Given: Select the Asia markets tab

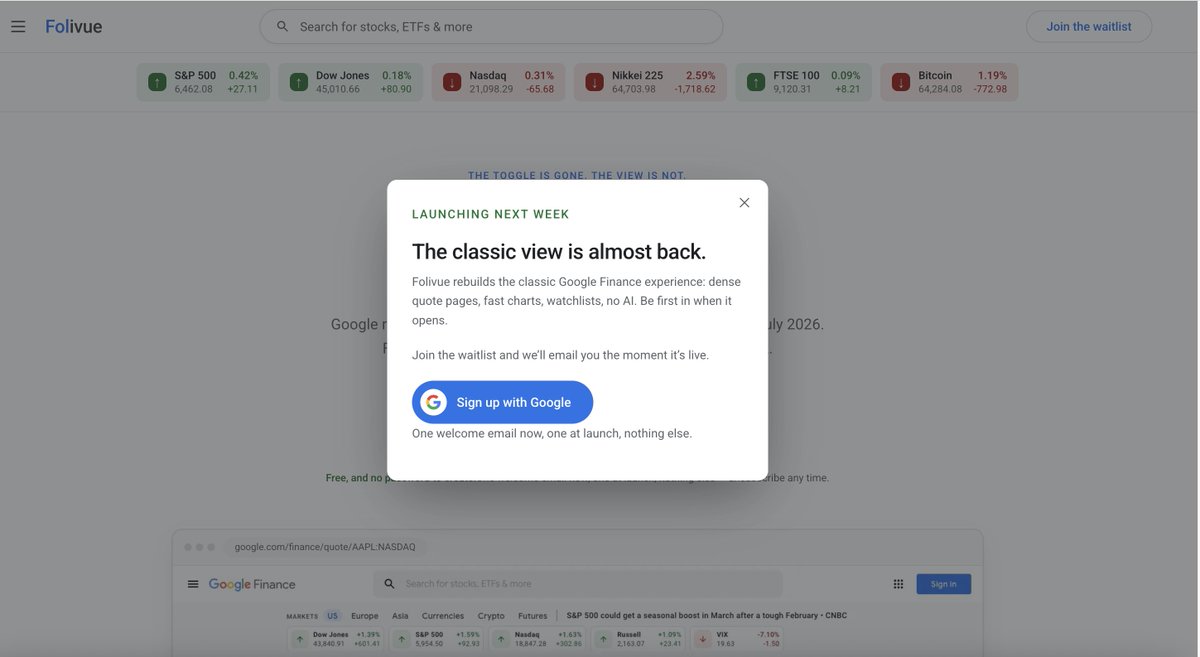Looking at the screenshot, I should click(400, 616).
